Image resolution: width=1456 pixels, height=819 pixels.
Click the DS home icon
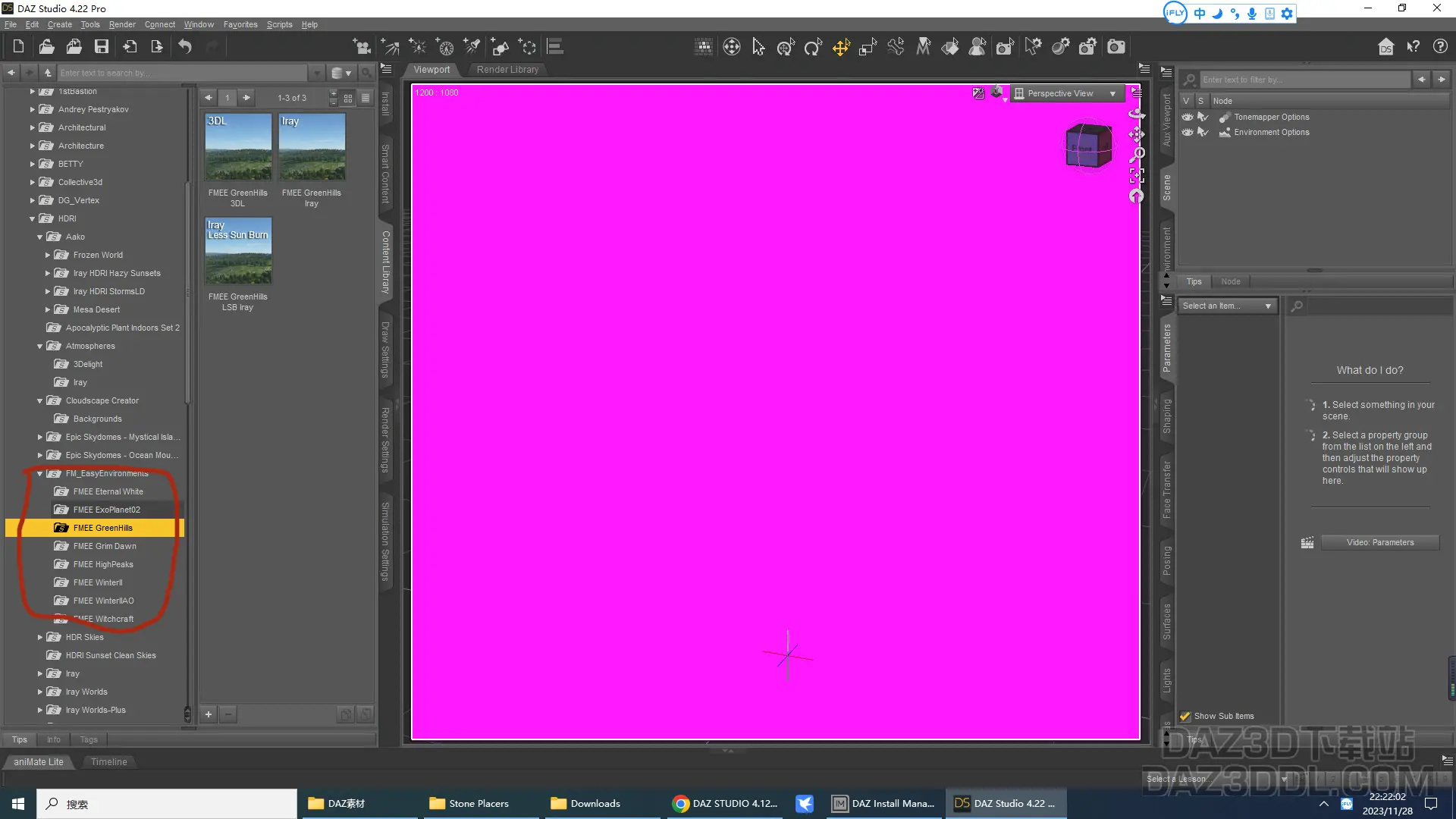coord(1386,47)
